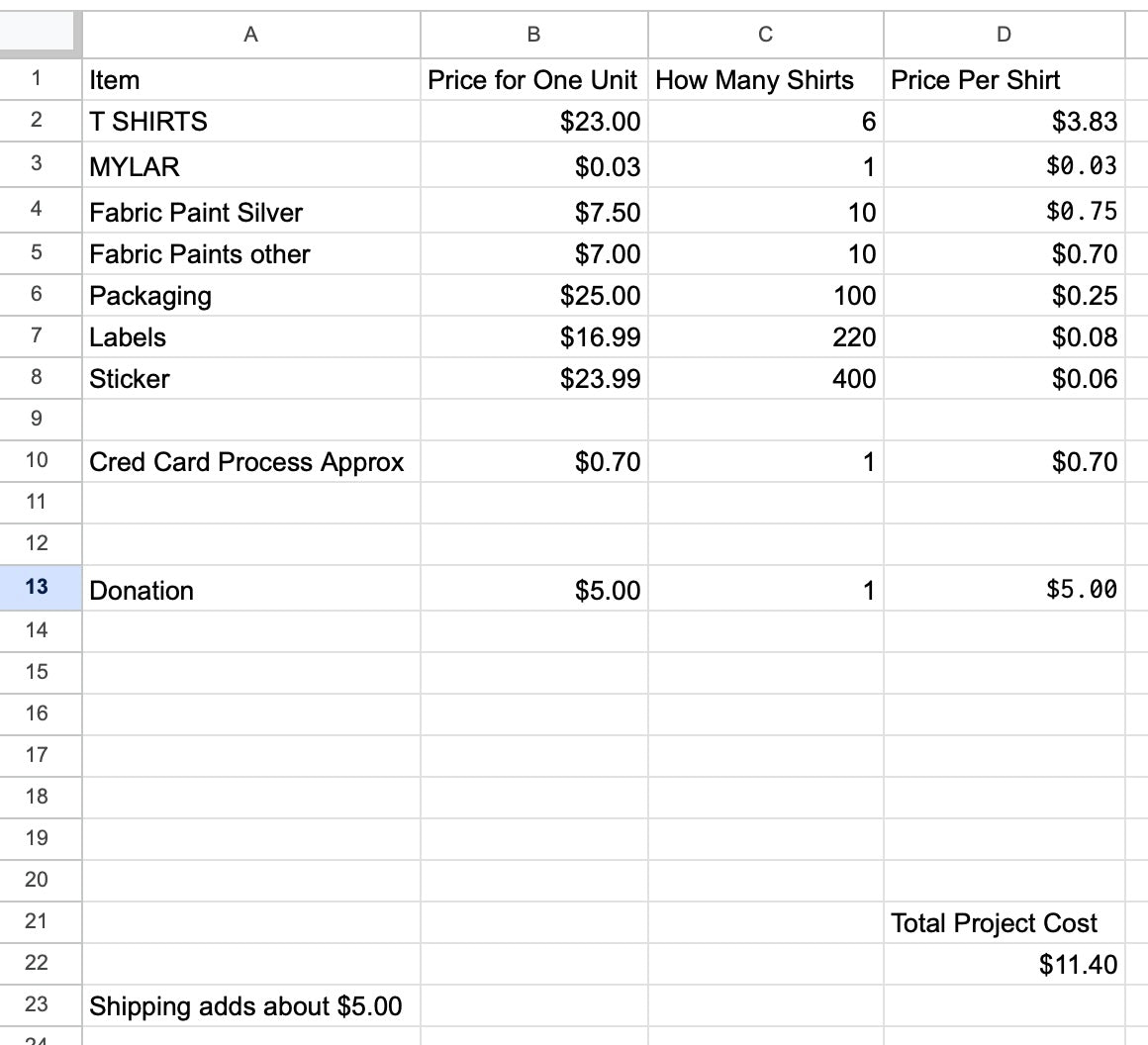Click the Shipping adds about $5.00 cell
The height and width of the screenshot is (1045, 1148).
pyautogui.click(x=250, y=1006)
